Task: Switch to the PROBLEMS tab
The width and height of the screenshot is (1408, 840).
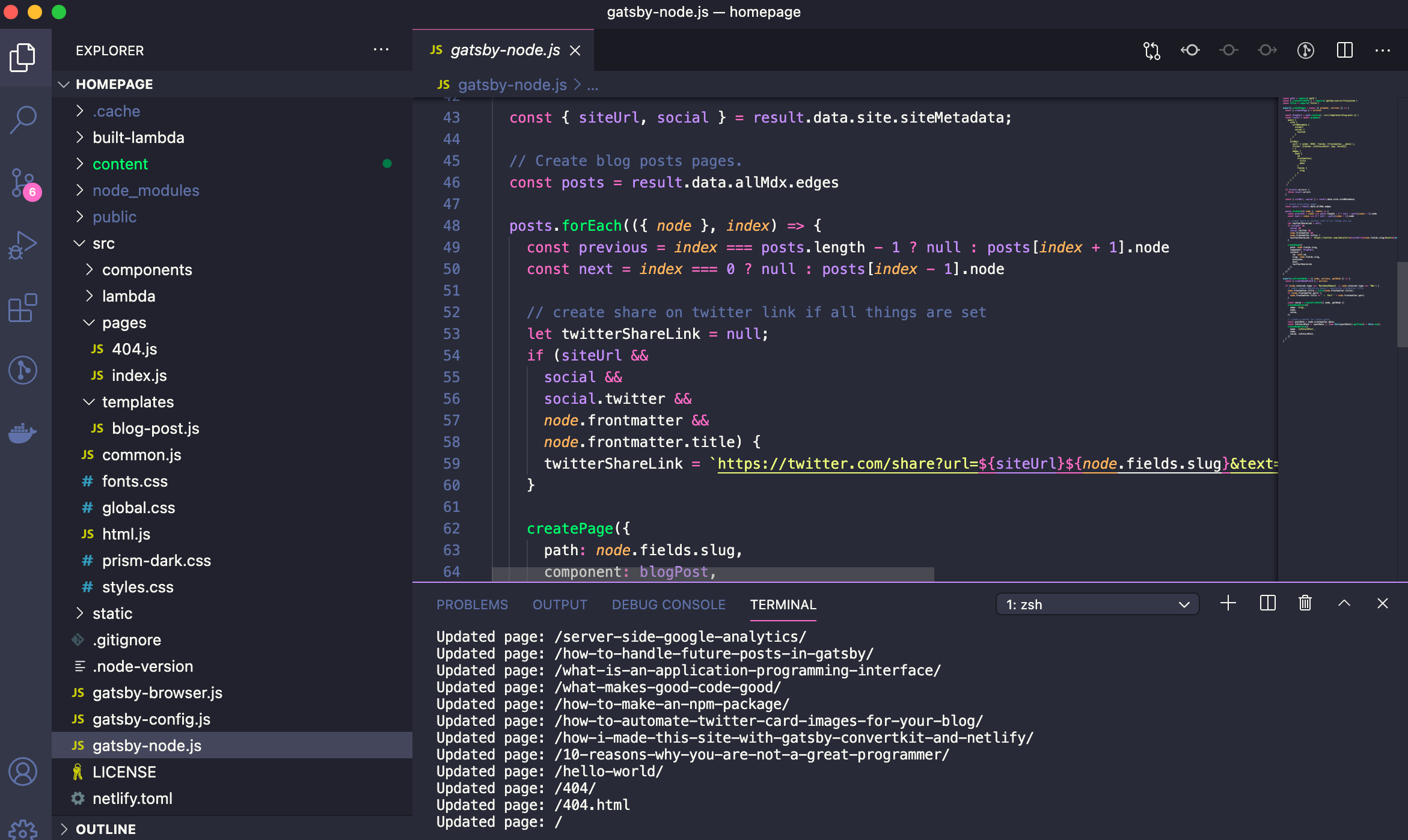Action: (x=472, y=604)
